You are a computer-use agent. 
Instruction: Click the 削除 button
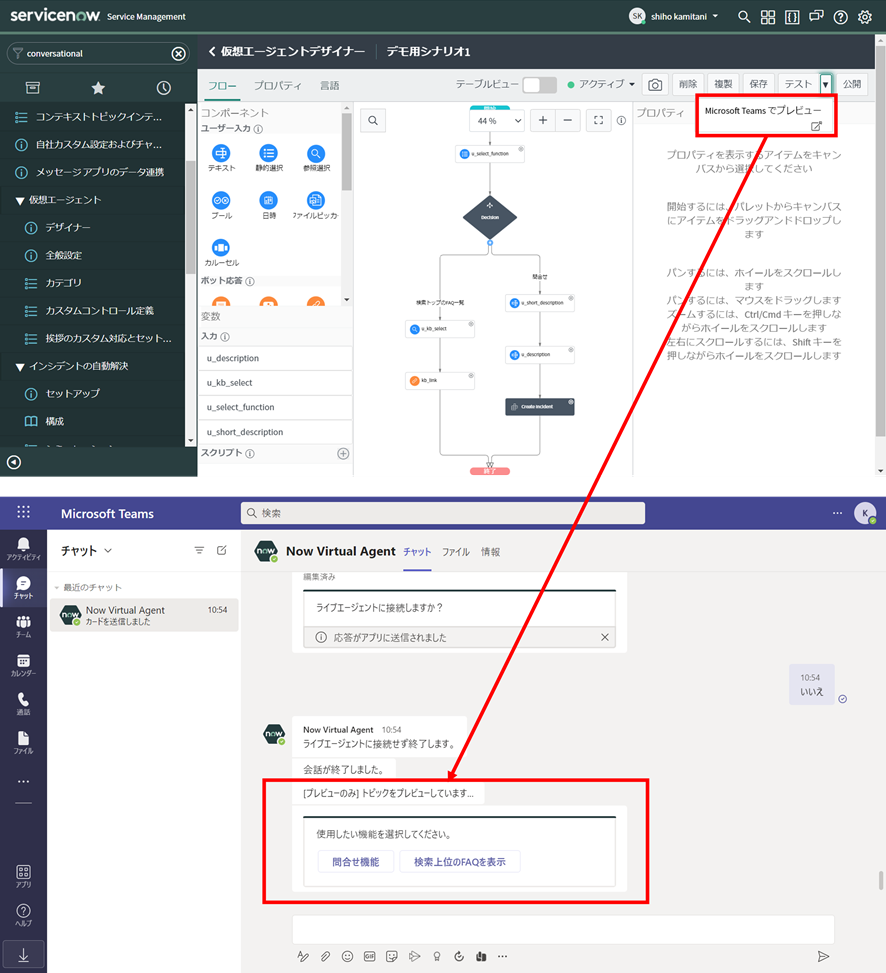pyautogui.click(x=687, y=84)
